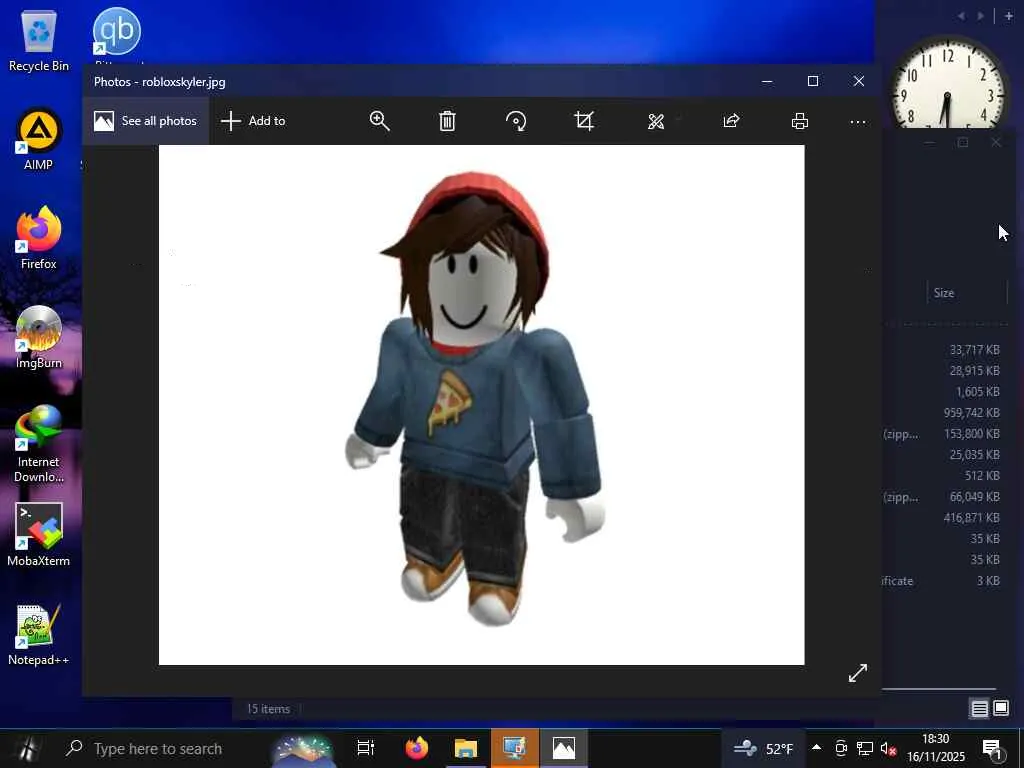Open the Firefox desktop shortcut
Screen dimensions: 1024x768
click(x=39, y=238)
